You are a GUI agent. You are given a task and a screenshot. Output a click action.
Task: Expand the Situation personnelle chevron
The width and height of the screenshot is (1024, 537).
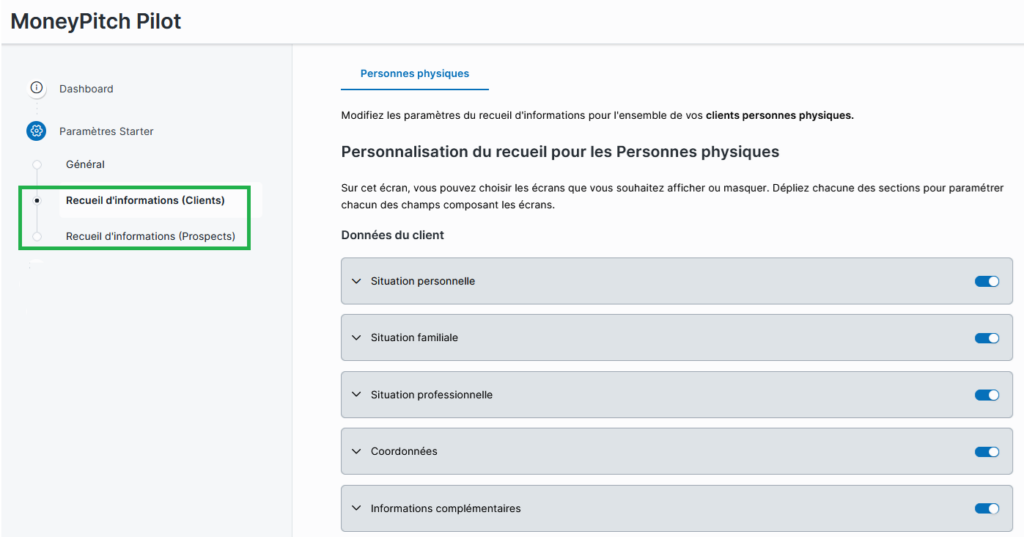pyautogui.click(x=355, y=281)
